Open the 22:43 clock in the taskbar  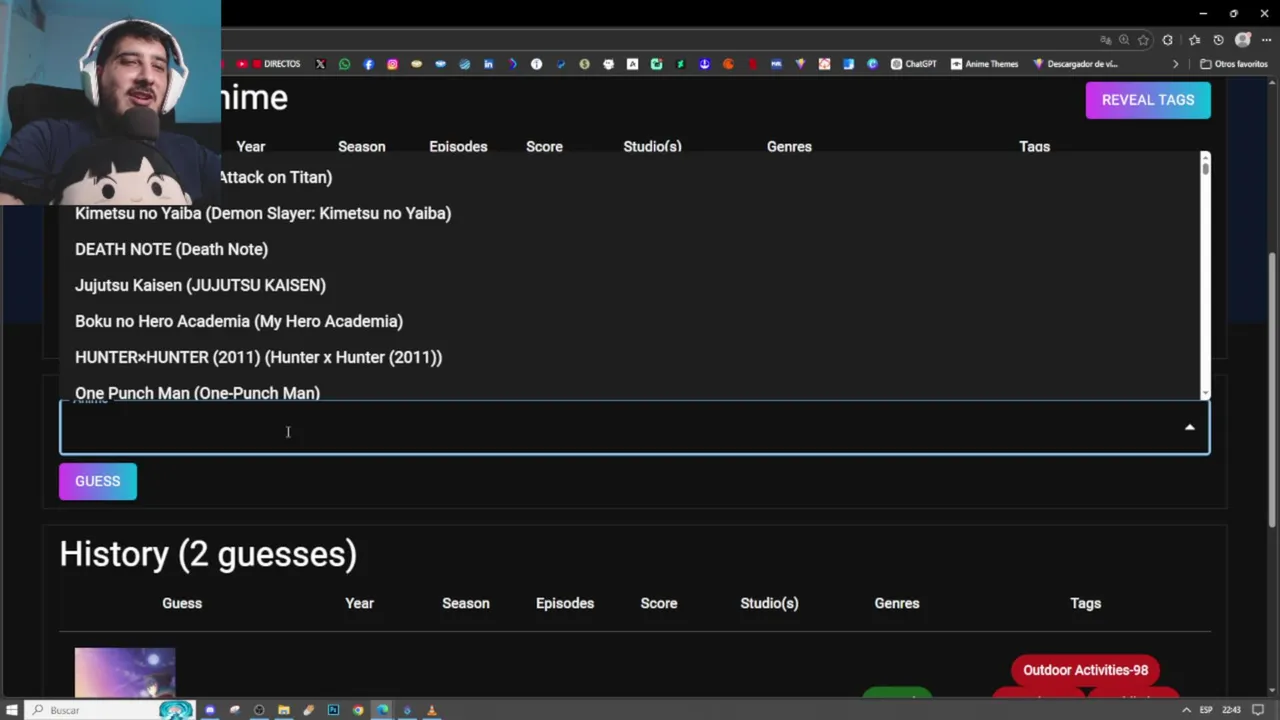1231,710
